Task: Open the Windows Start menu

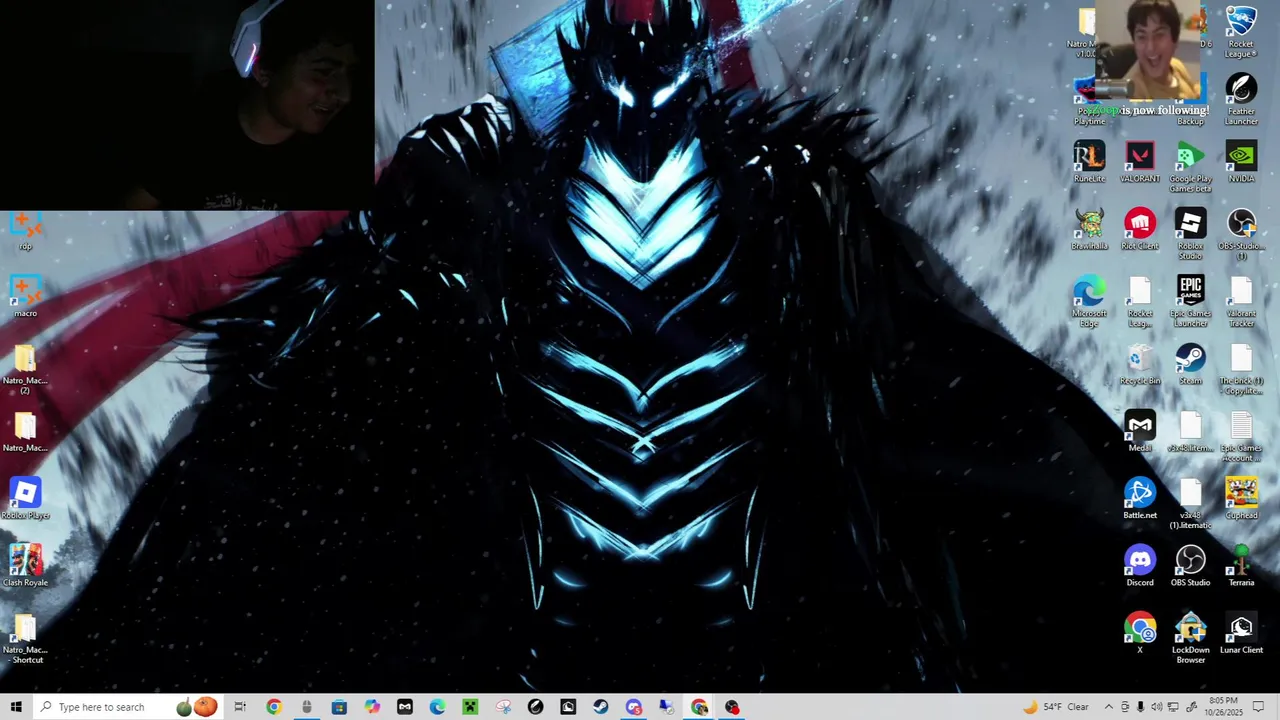Action: (x=16, y=707)
